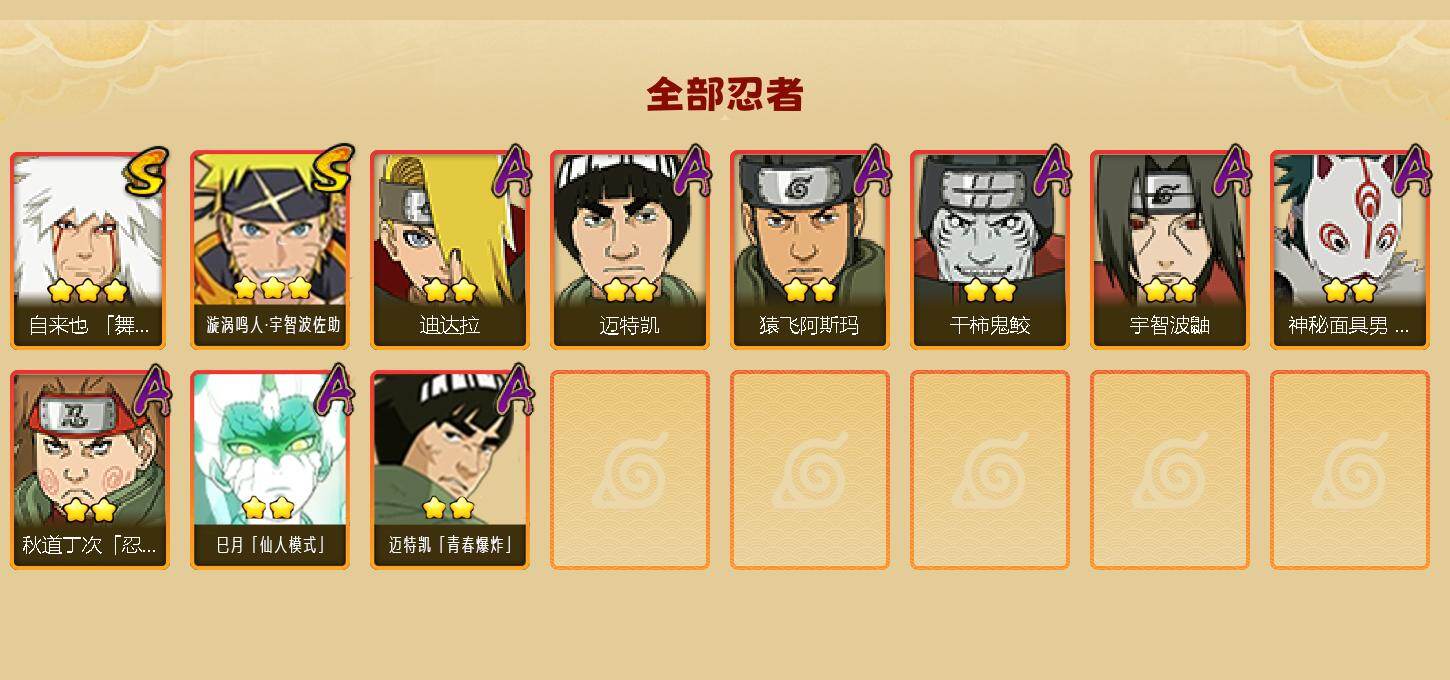Choose the 迪达拉 ninja card
This screenshot has height=680, width=1450.
click(450, 250)
